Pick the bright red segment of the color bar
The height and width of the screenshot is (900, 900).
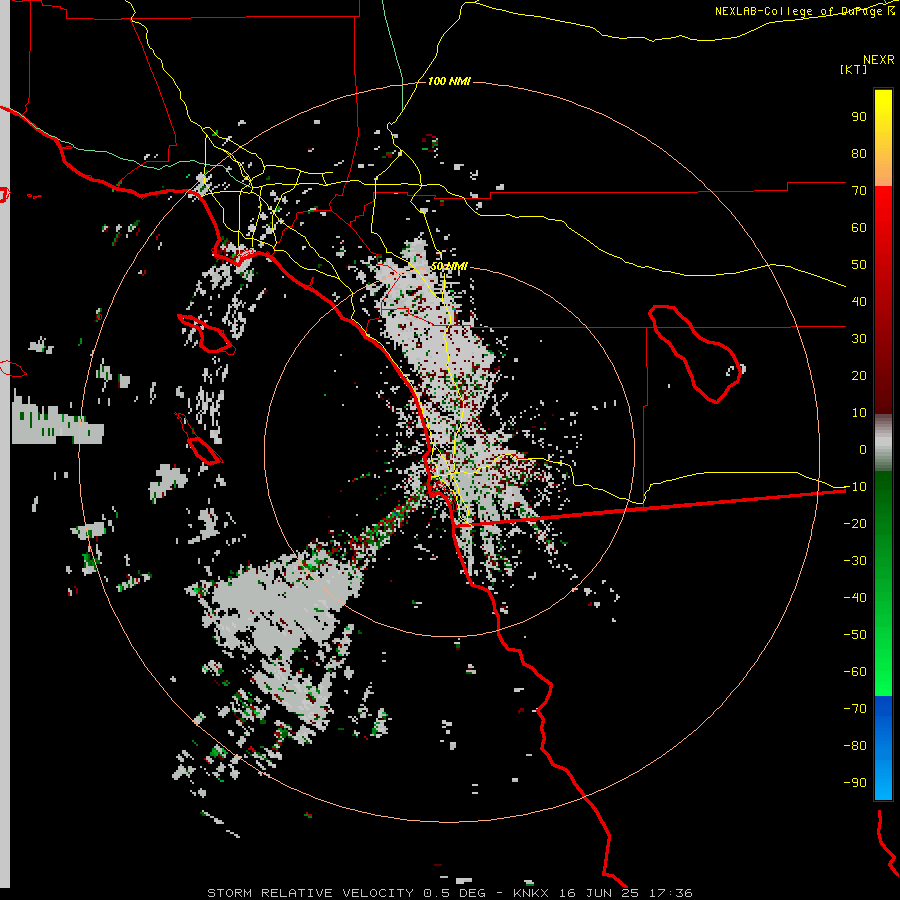pos(883,218)
